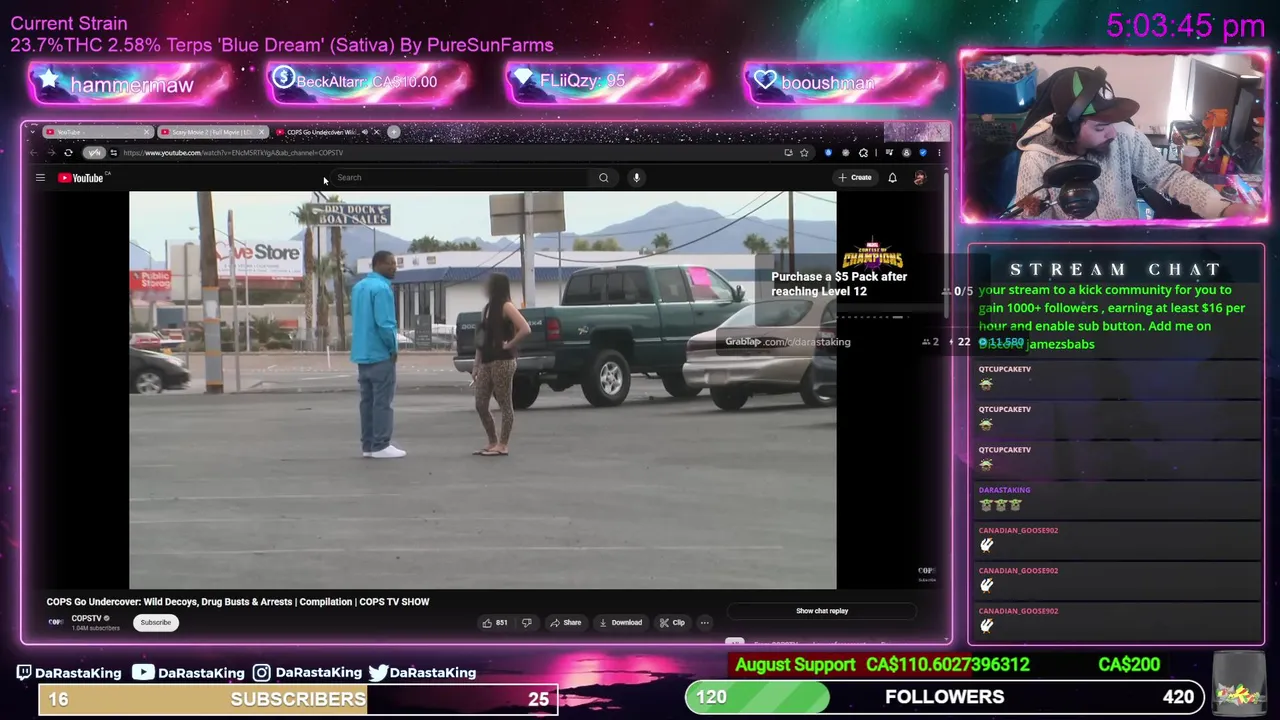Click the Twitch DaRastaKing handle

coord(68,673)
